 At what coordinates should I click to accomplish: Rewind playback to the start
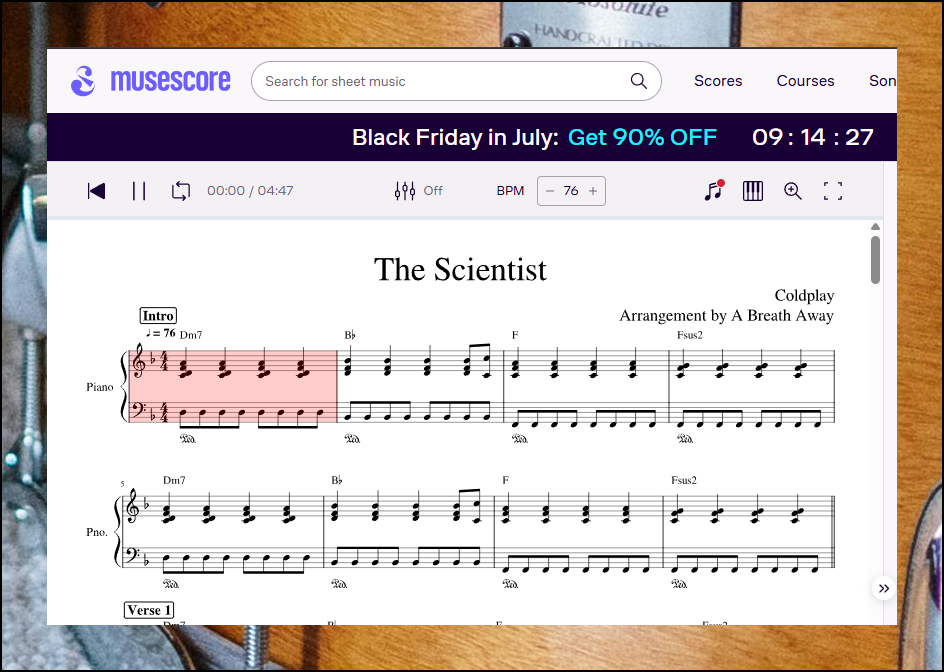pos(96,191)
